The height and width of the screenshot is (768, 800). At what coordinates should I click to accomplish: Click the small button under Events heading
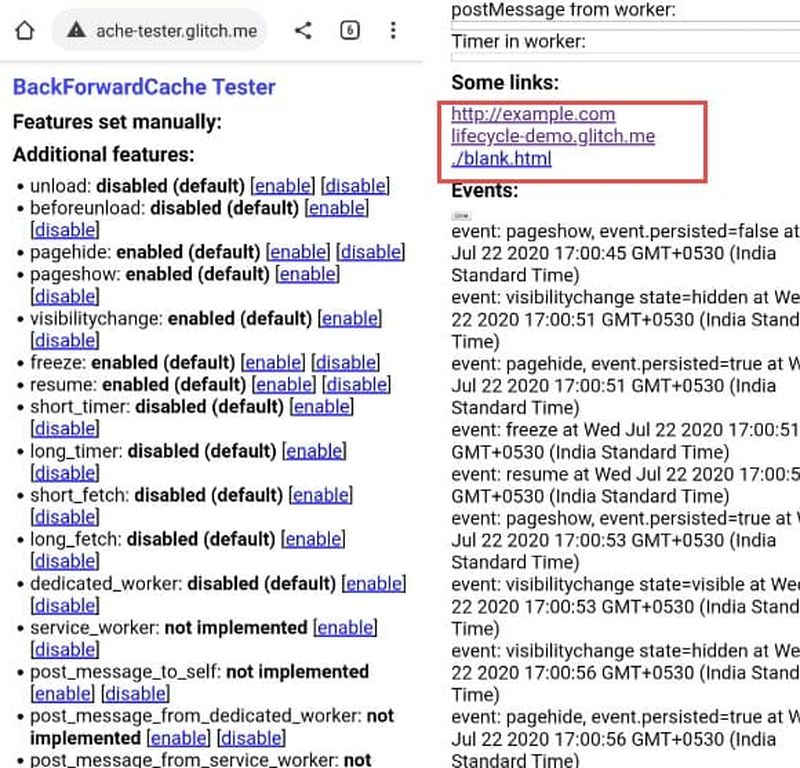pyautogui.click(x=461, y=214)
